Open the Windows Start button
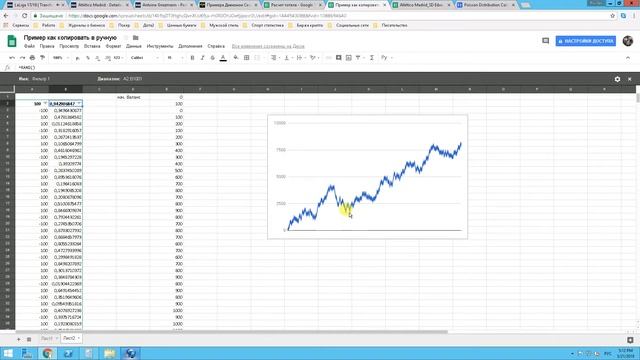 coord(8,353)
